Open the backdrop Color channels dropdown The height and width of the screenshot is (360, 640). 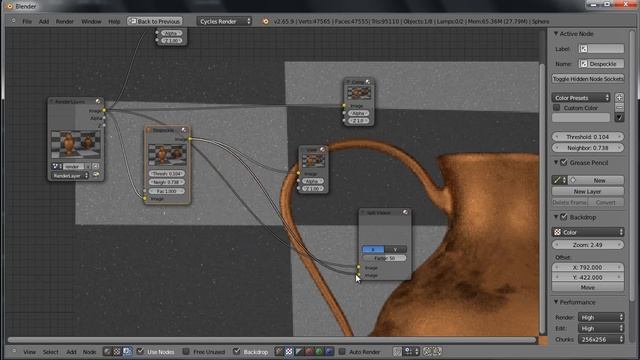(x=588, y=232)
